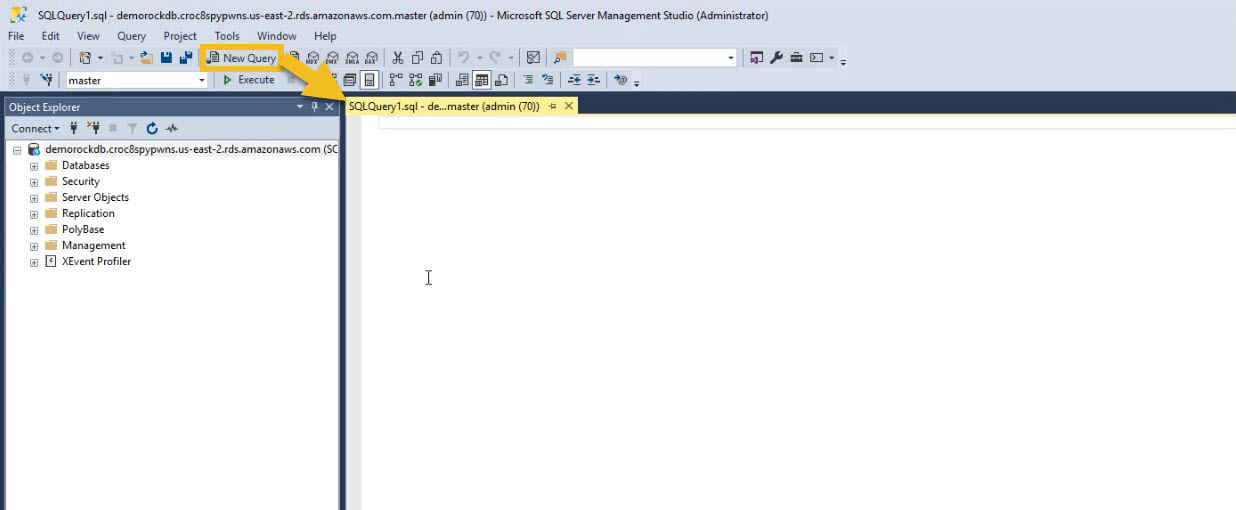Viewport: 1236px width, 510px height.
Task: Click the Copy icon
Action: click(417, 58)
